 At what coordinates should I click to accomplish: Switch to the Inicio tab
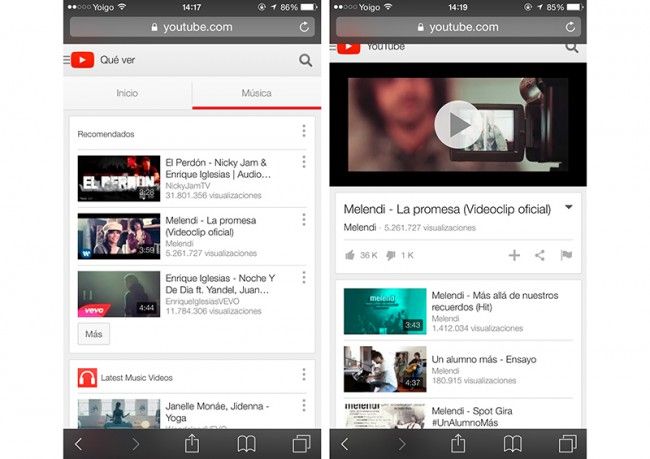(x=127, y=93)
